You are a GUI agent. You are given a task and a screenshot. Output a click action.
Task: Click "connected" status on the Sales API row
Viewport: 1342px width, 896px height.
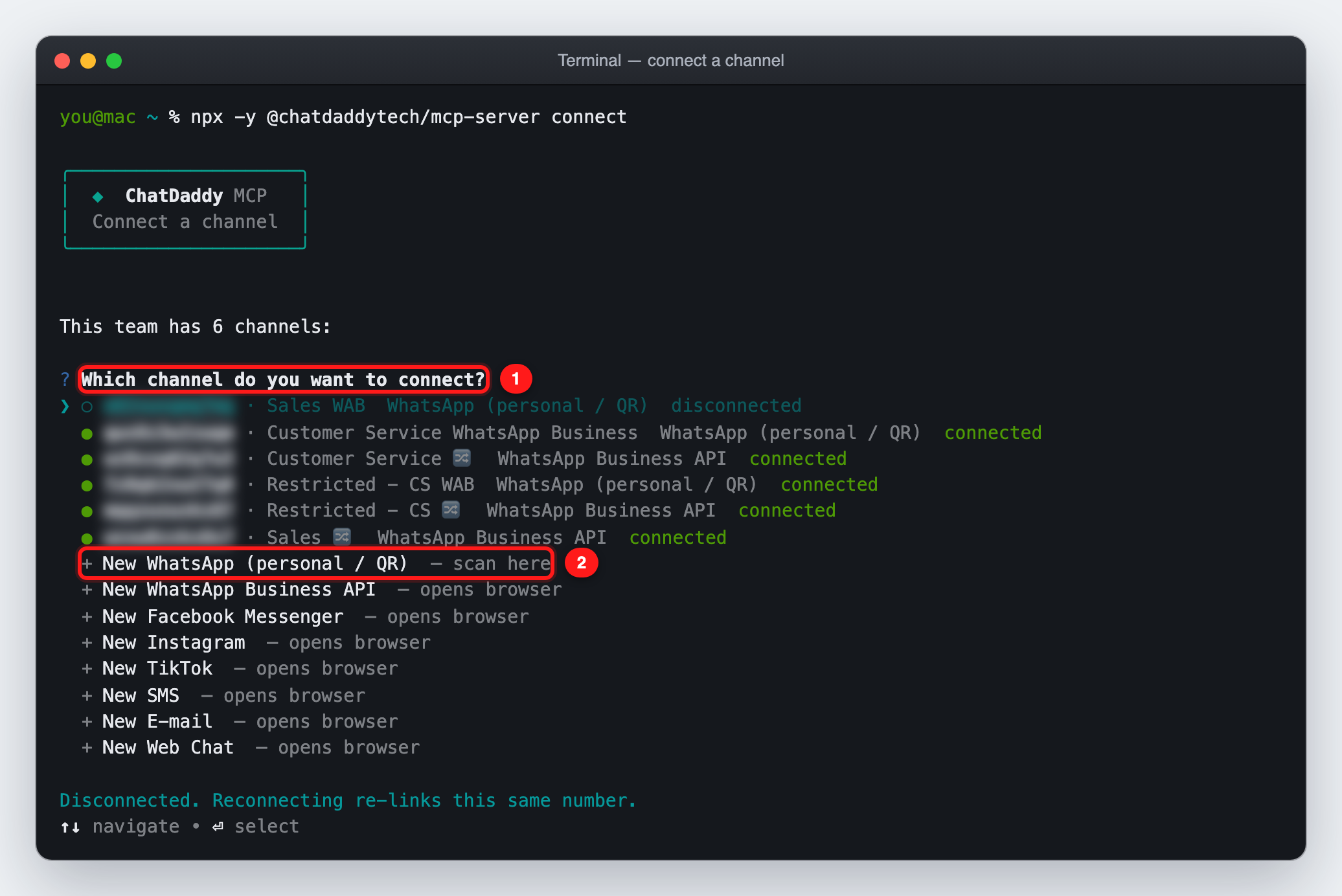click(x=678, y=537)
